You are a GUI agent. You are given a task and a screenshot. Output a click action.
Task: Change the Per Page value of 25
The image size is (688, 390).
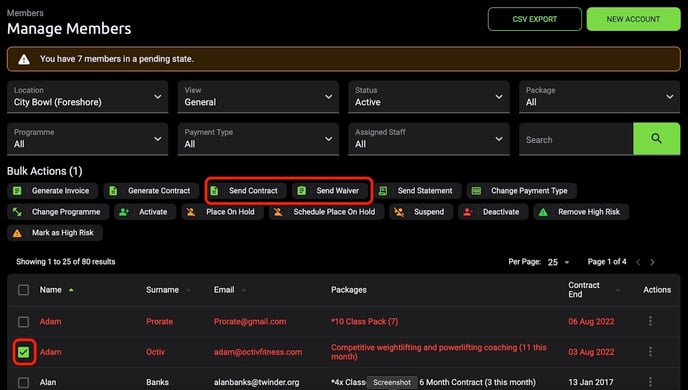(558, 262)
